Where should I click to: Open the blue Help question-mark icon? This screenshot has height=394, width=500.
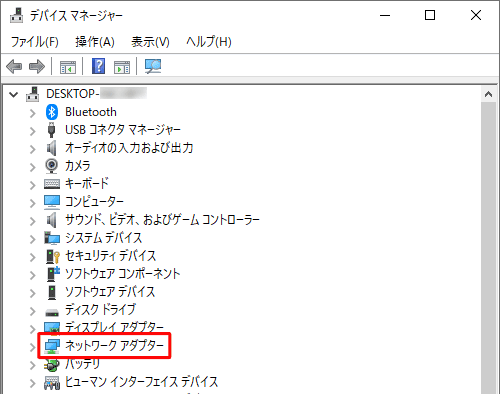click(99, 66)
